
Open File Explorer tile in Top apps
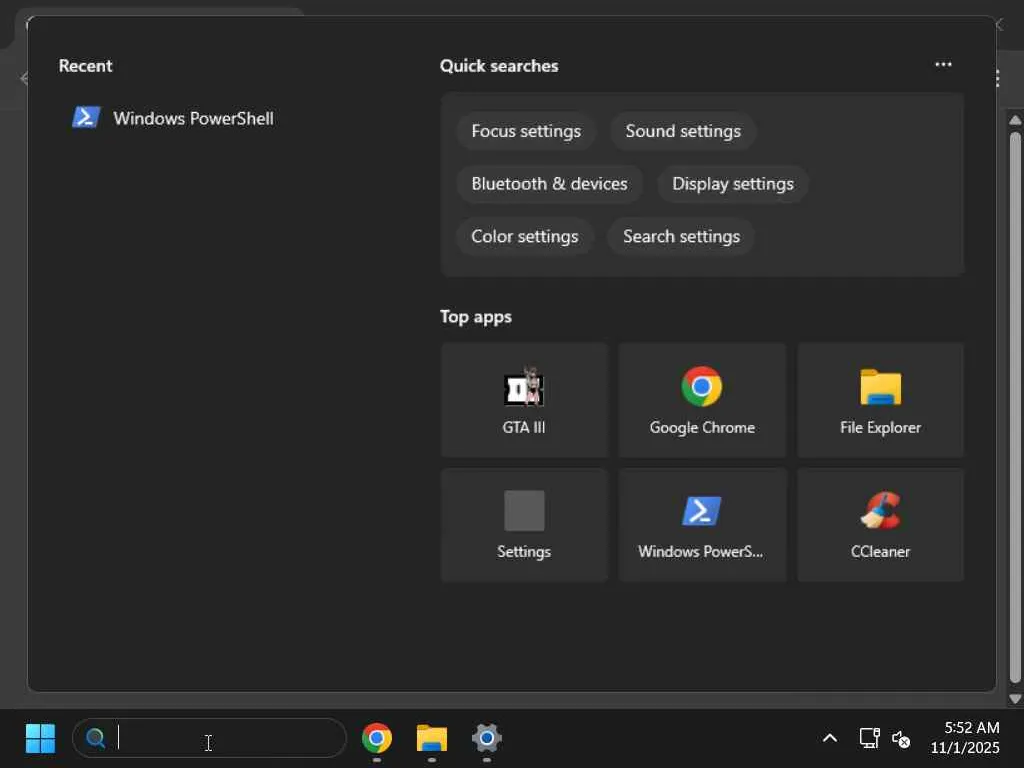pyautogui.click(x=880, y=400)
